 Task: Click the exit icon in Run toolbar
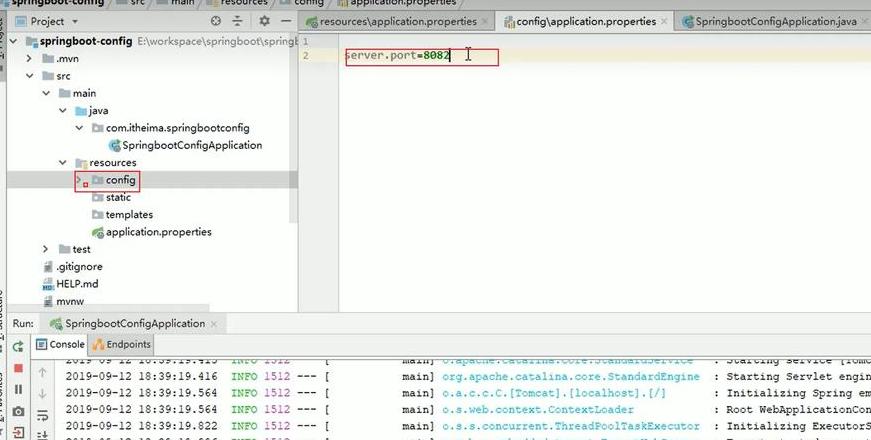18,432
